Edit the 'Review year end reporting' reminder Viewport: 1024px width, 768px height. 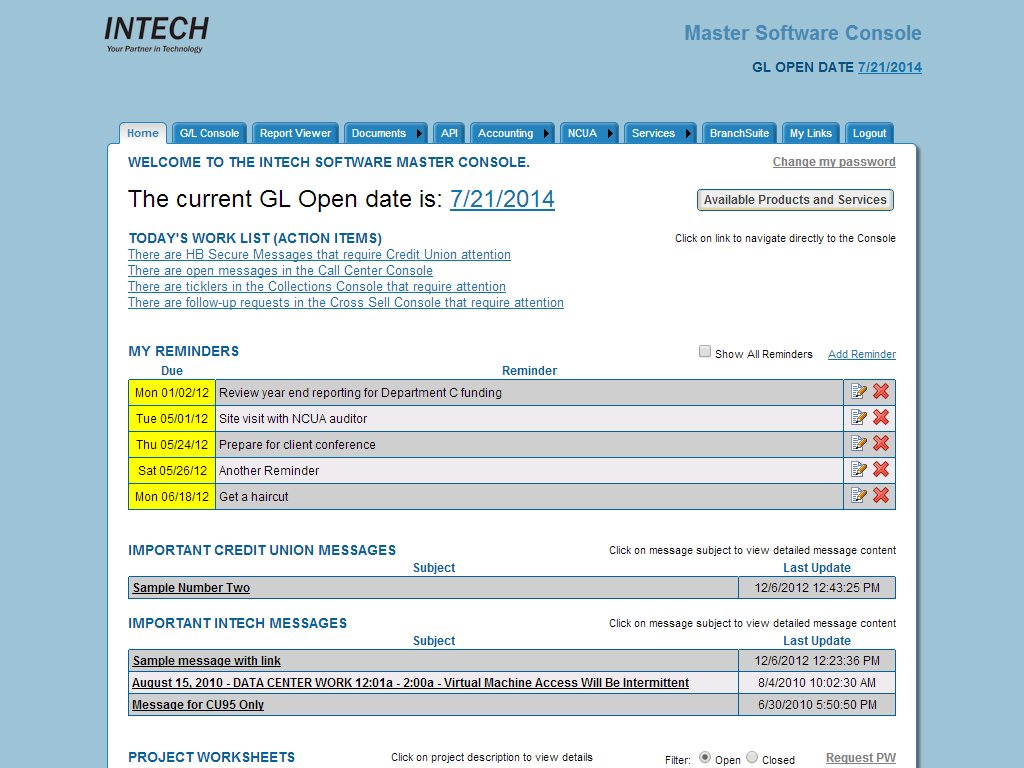click(858, 392)
